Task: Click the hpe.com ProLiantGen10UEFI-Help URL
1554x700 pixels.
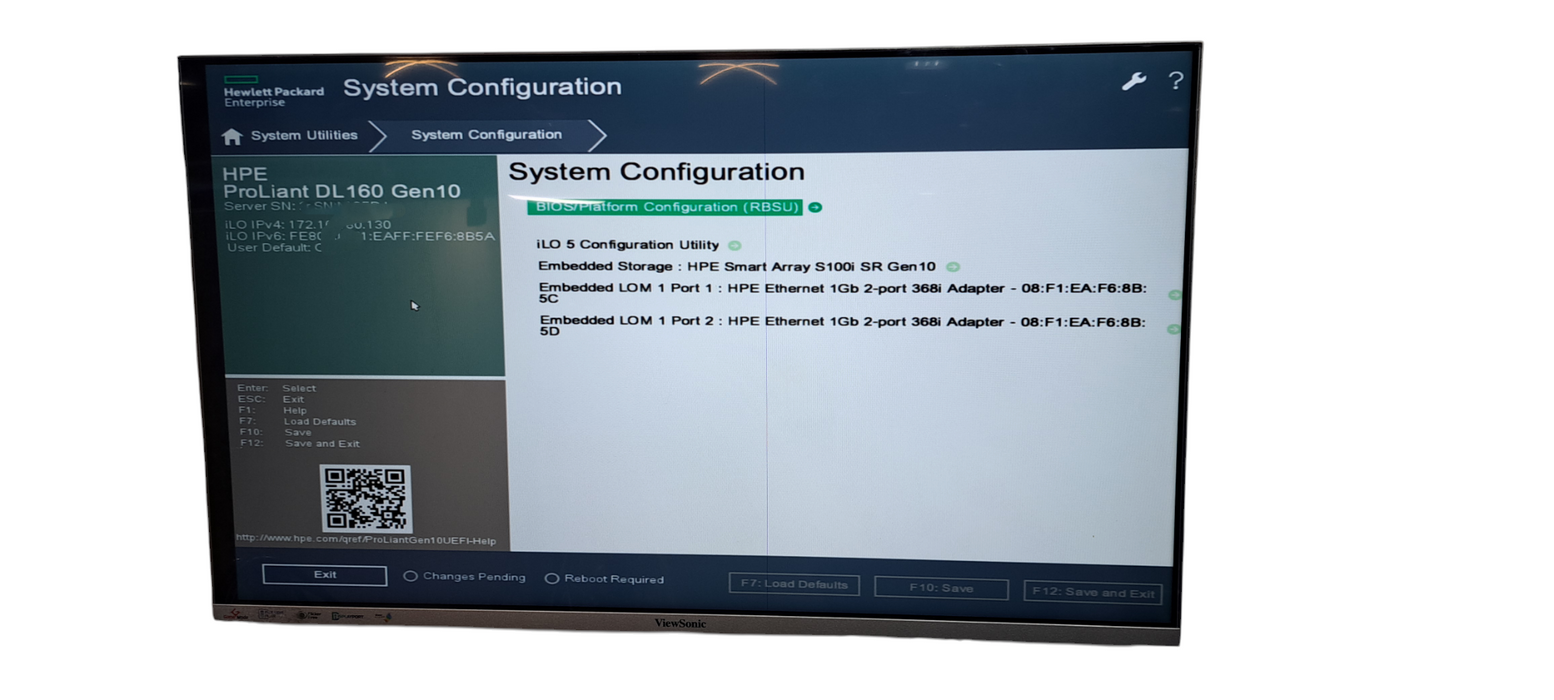Action: (366, 541)
